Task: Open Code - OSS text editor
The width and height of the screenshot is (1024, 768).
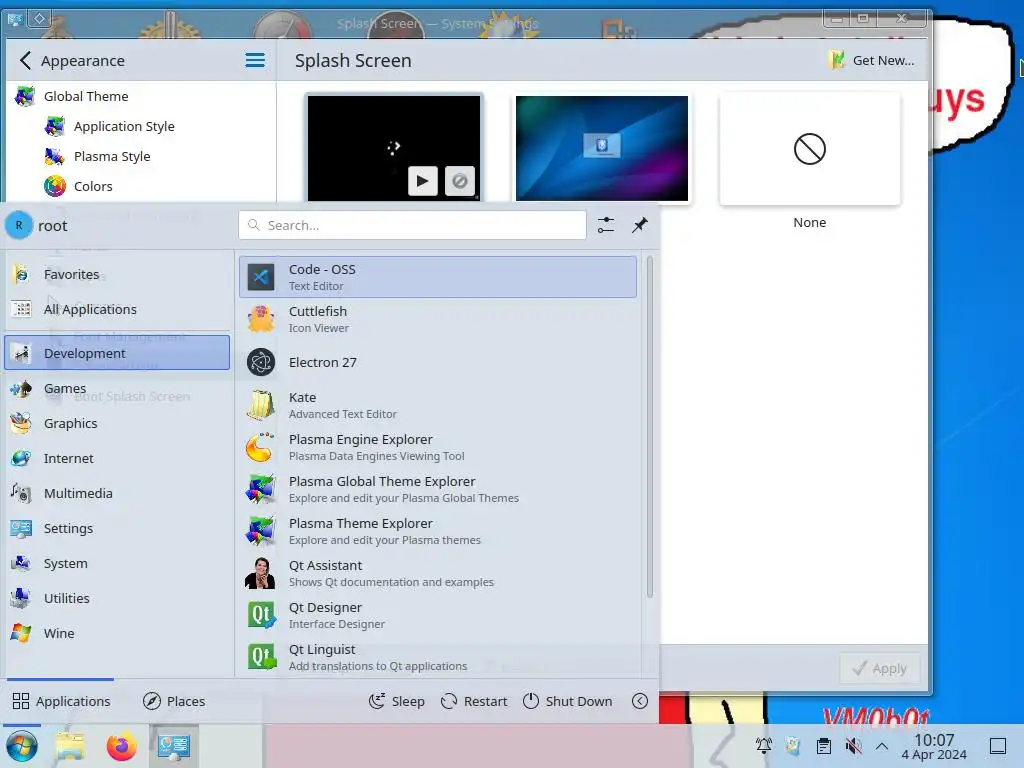Action: (438, 277)
